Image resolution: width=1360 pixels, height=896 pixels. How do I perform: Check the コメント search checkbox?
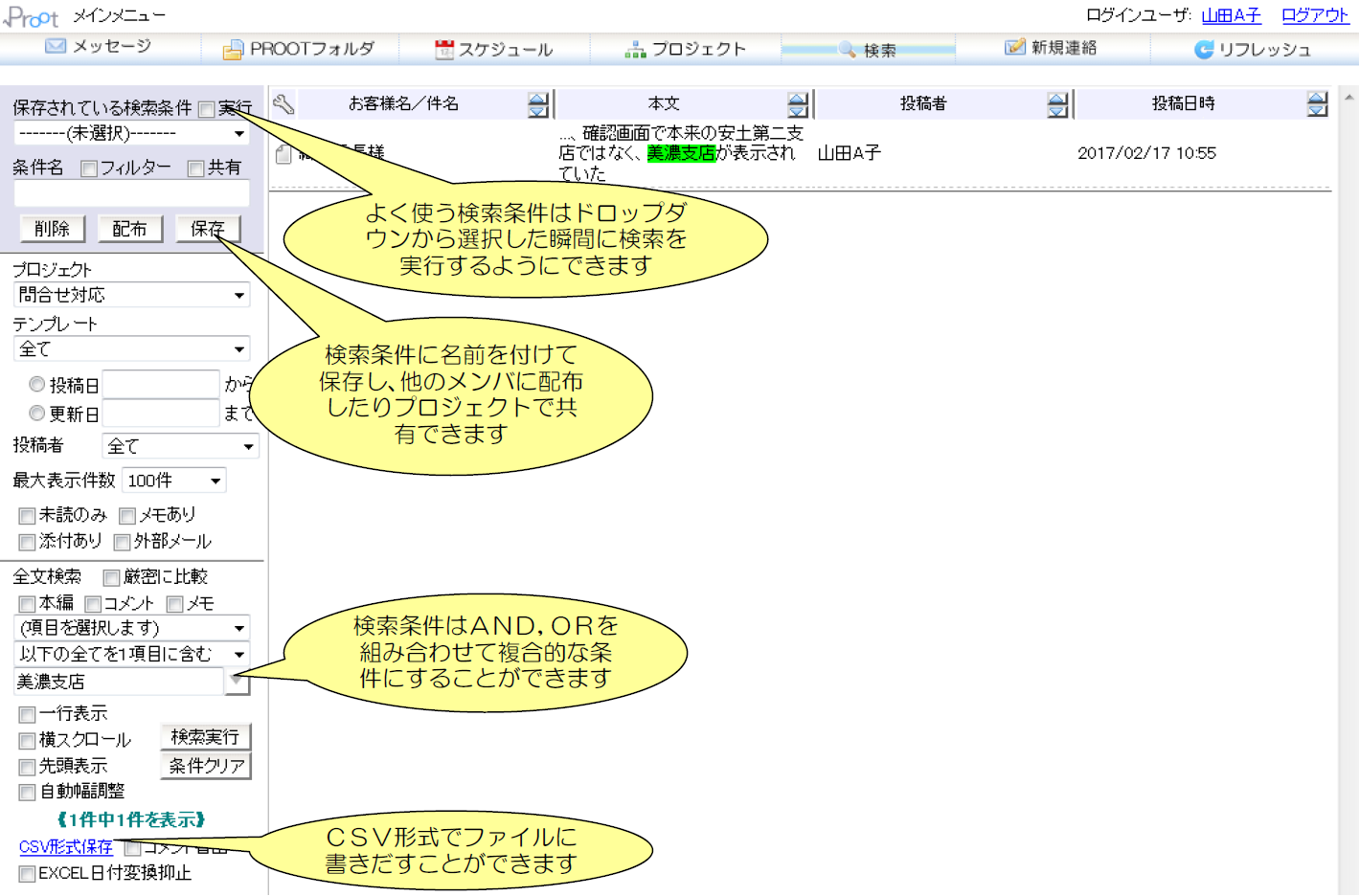pos(93,604)
